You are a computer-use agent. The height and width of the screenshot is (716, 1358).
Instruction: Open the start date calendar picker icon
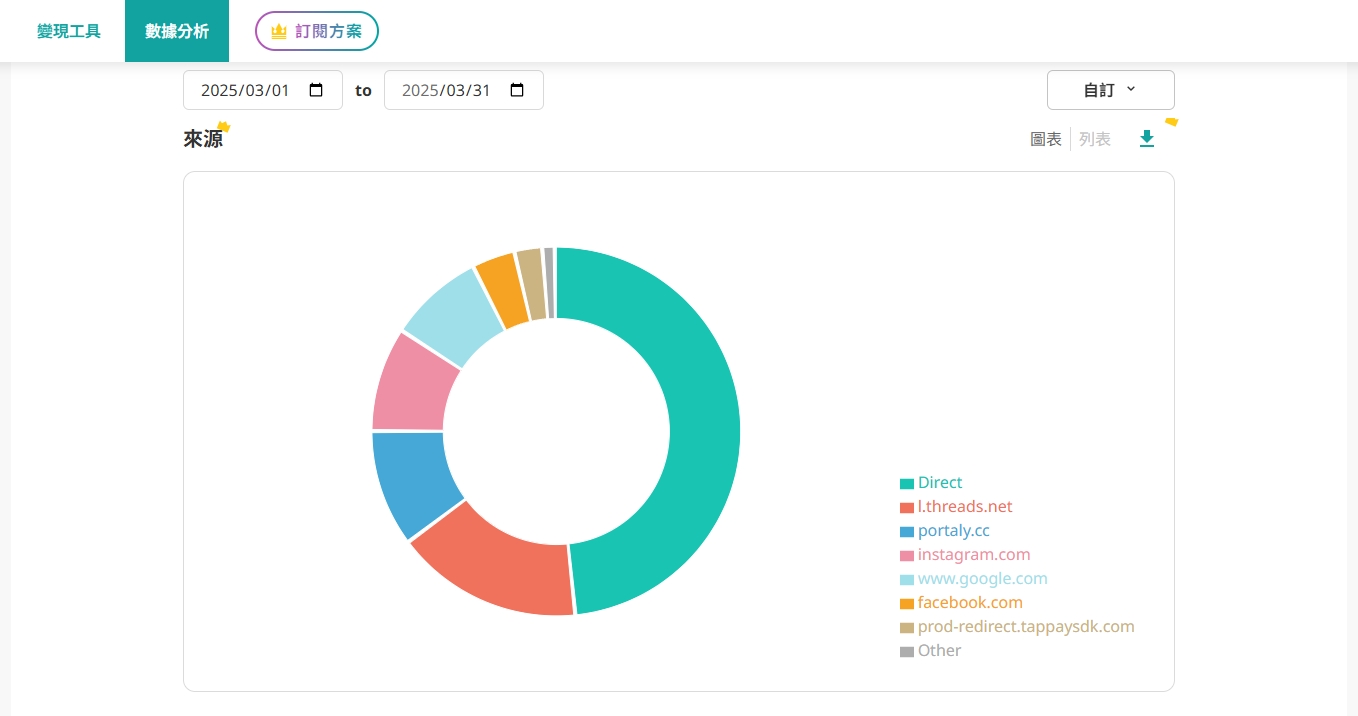click(316, 90)
